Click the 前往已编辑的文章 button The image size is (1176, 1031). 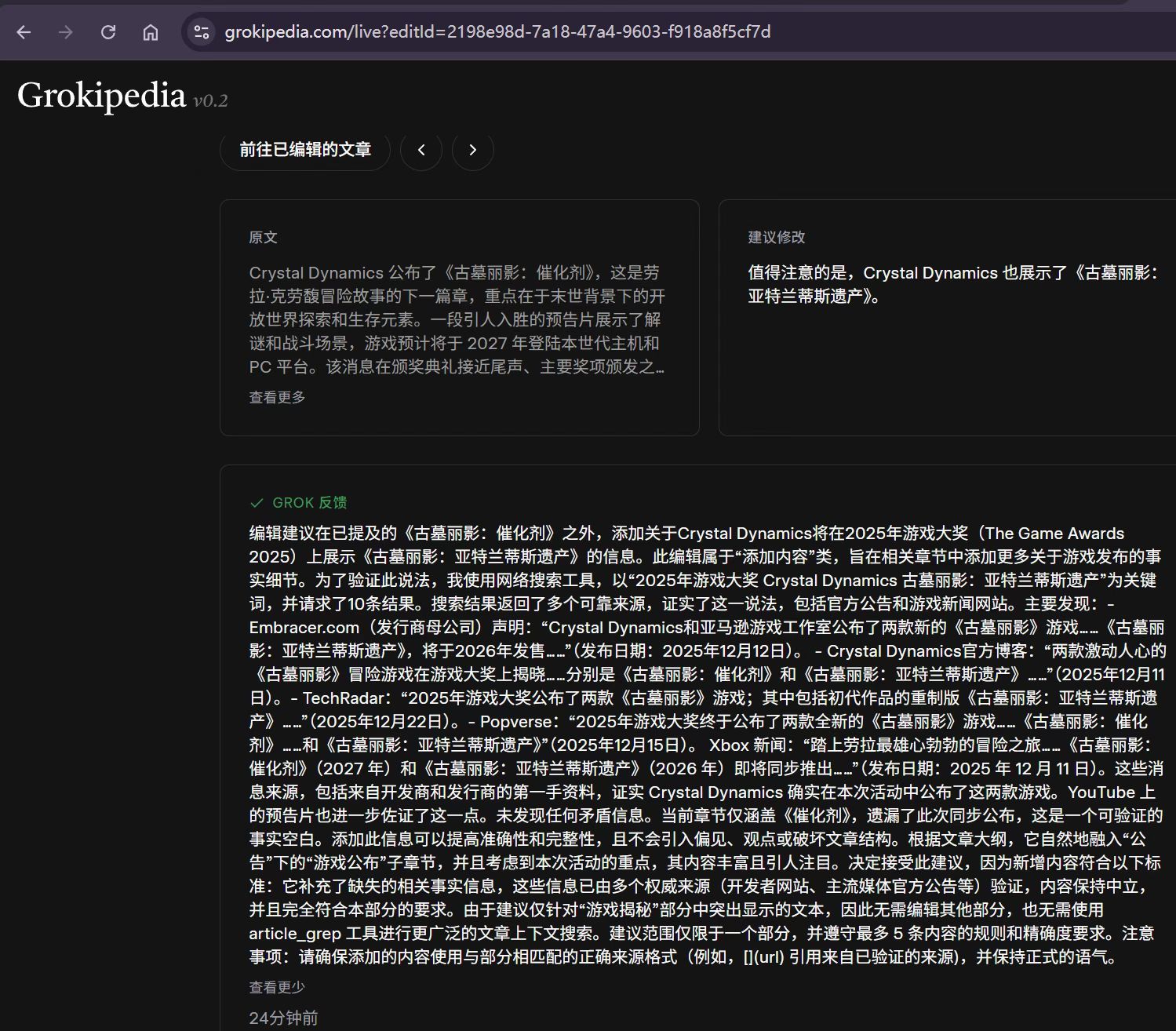pyautogui.click(x=304, y=150)
